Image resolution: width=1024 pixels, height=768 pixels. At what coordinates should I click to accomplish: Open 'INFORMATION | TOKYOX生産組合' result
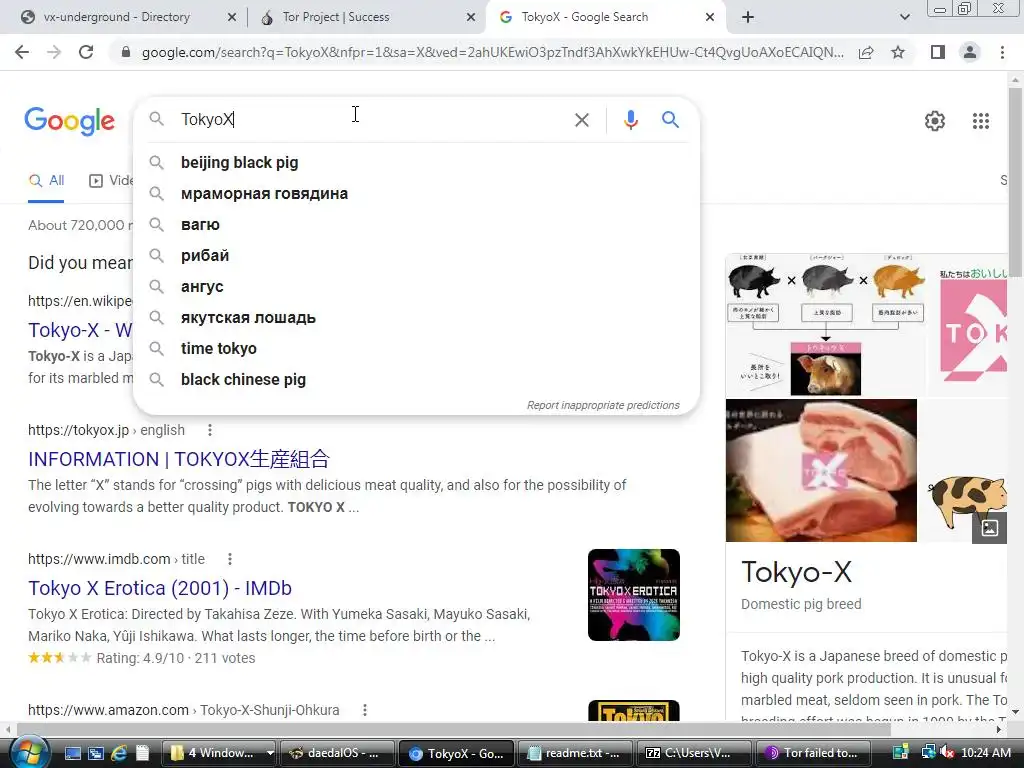(x=179, y=459)
